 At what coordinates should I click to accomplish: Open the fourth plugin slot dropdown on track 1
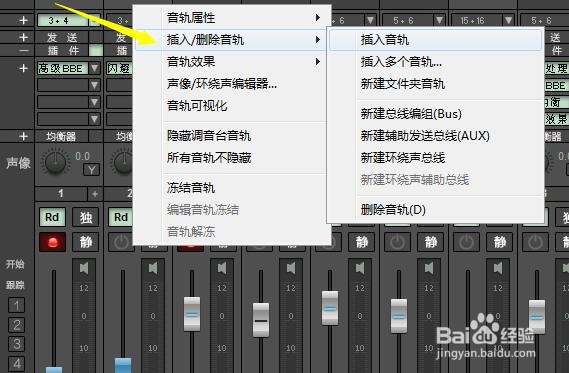point(94,119)
